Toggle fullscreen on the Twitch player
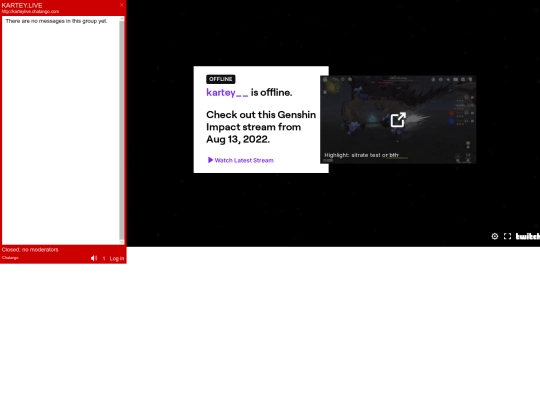The height and width of the screenshot is (405, 540). pyautogui.click(x=507, y=236)
